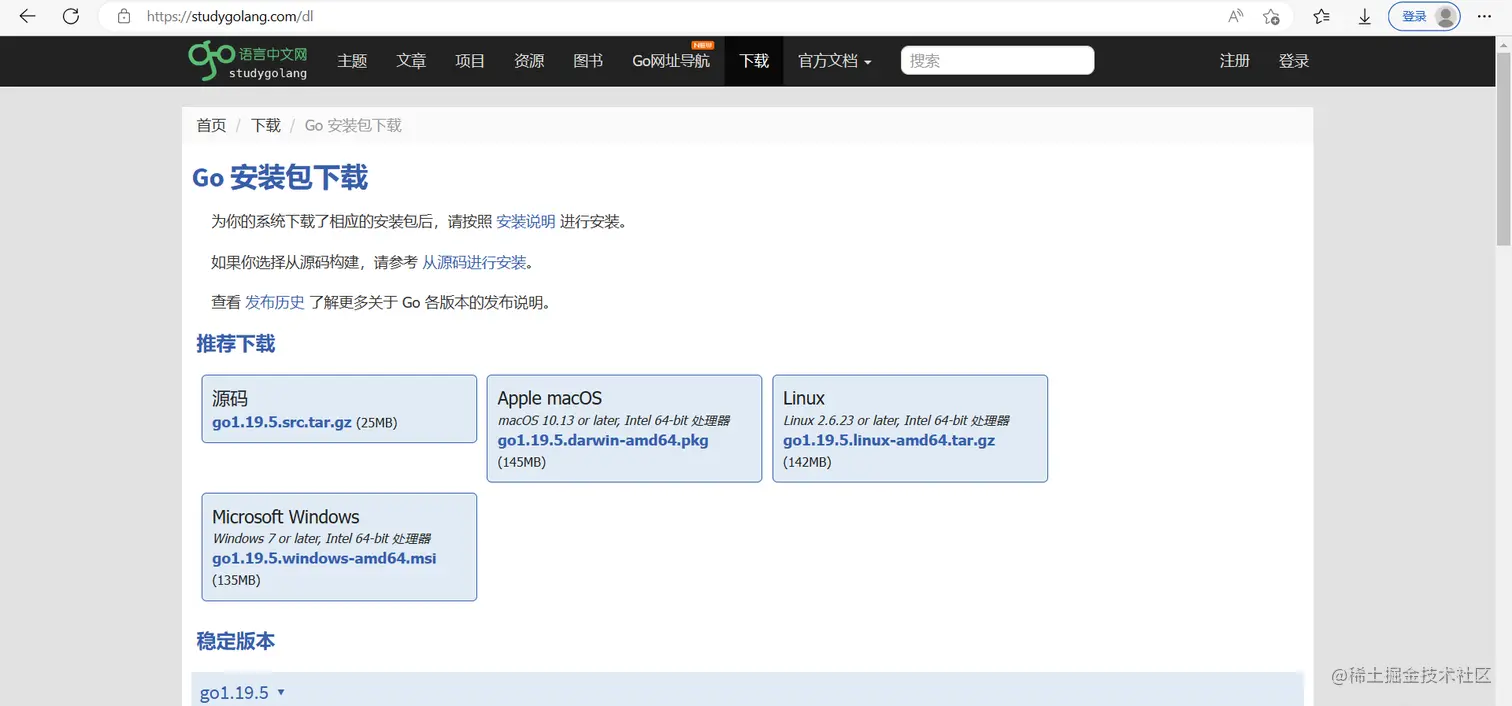
Task: Open Go网址导航 nav item
Action: click(x=671, y=61)
